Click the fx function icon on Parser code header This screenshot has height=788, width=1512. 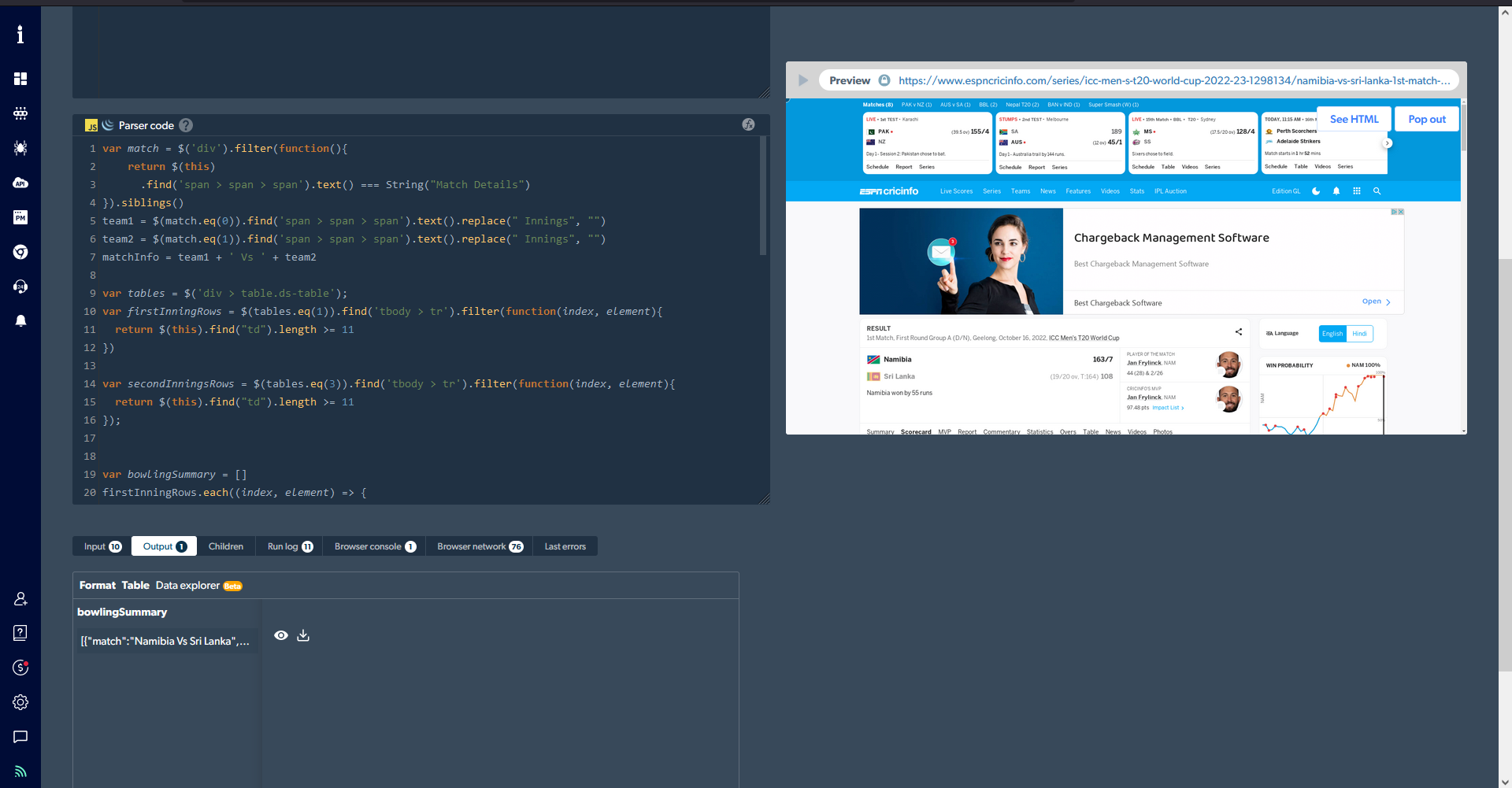tap(749, 124)
